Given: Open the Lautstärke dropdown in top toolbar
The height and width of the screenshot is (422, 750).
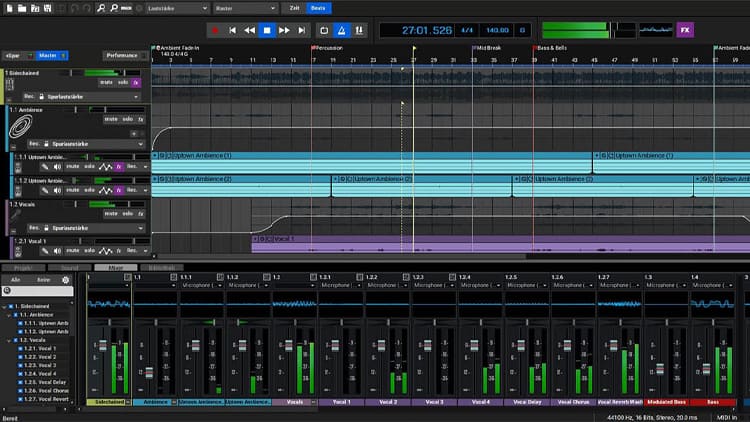Looking at the screenshot, I should coord(176,8).
